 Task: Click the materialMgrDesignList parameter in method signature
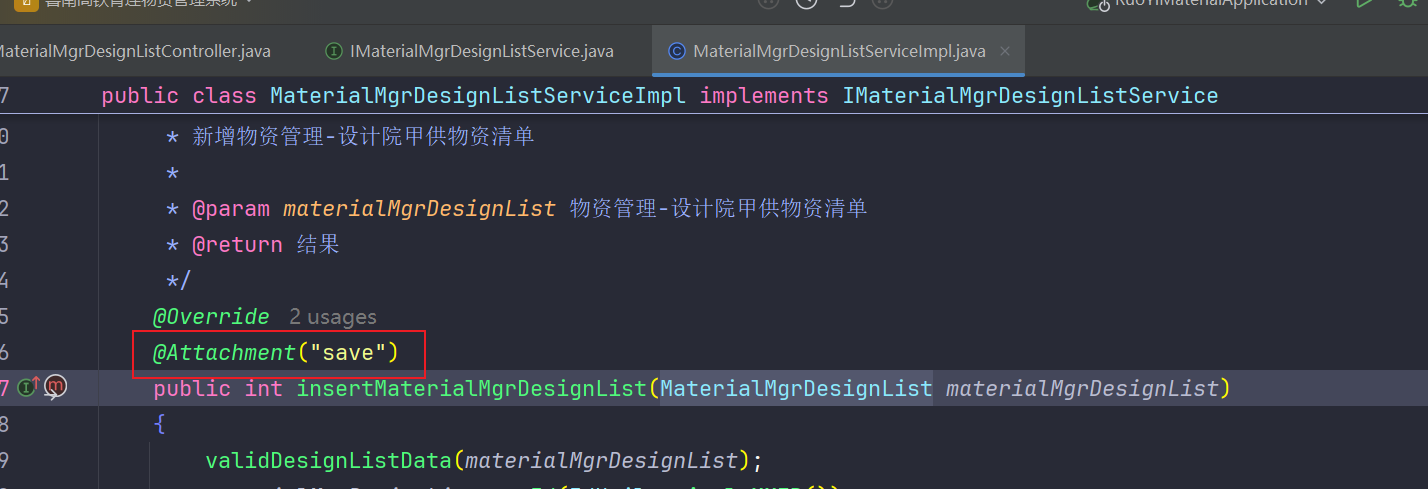[1082, 388]
